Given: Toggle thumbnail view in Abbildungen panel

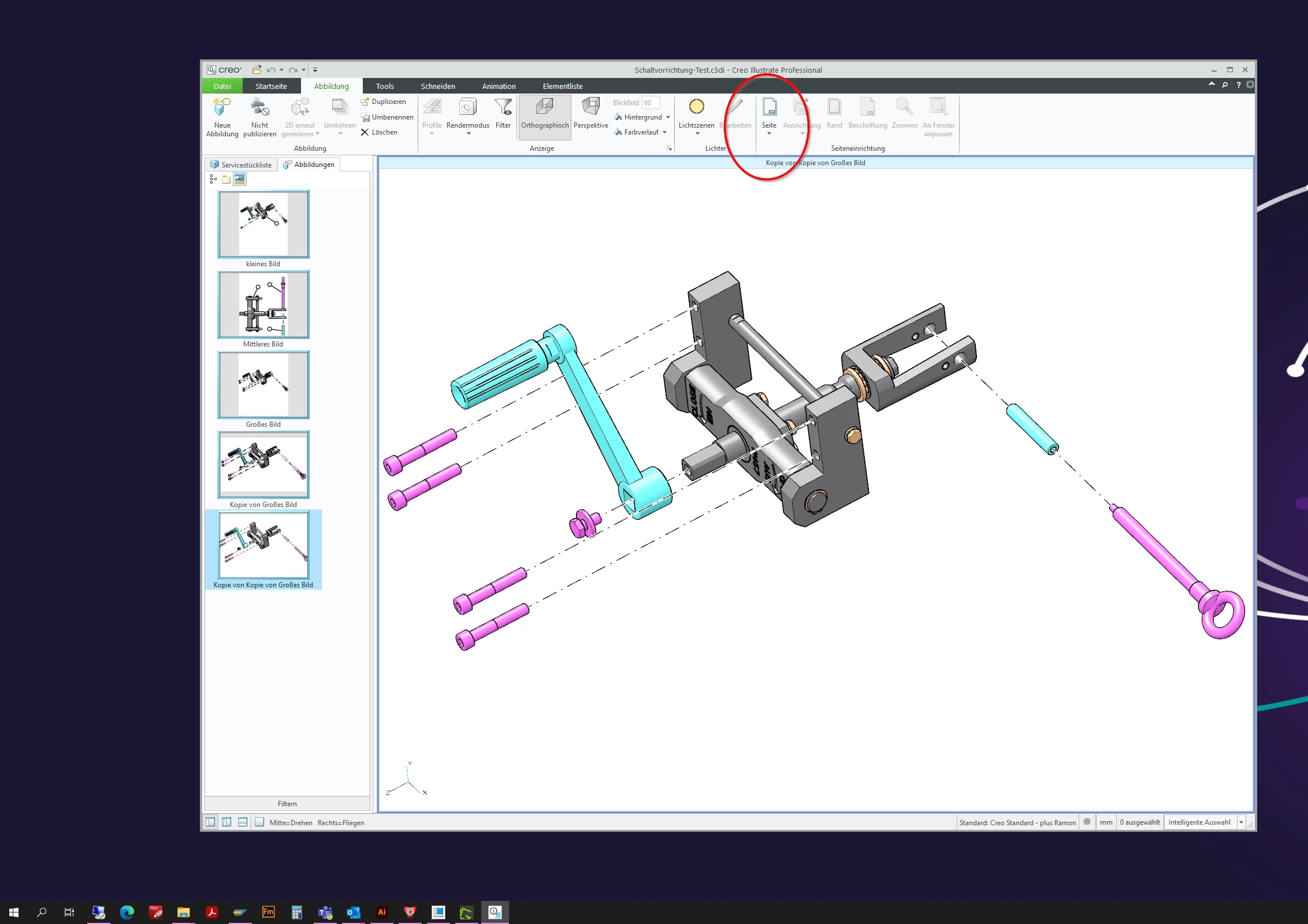Looking at the screenshot, I should tap(240, 180).
